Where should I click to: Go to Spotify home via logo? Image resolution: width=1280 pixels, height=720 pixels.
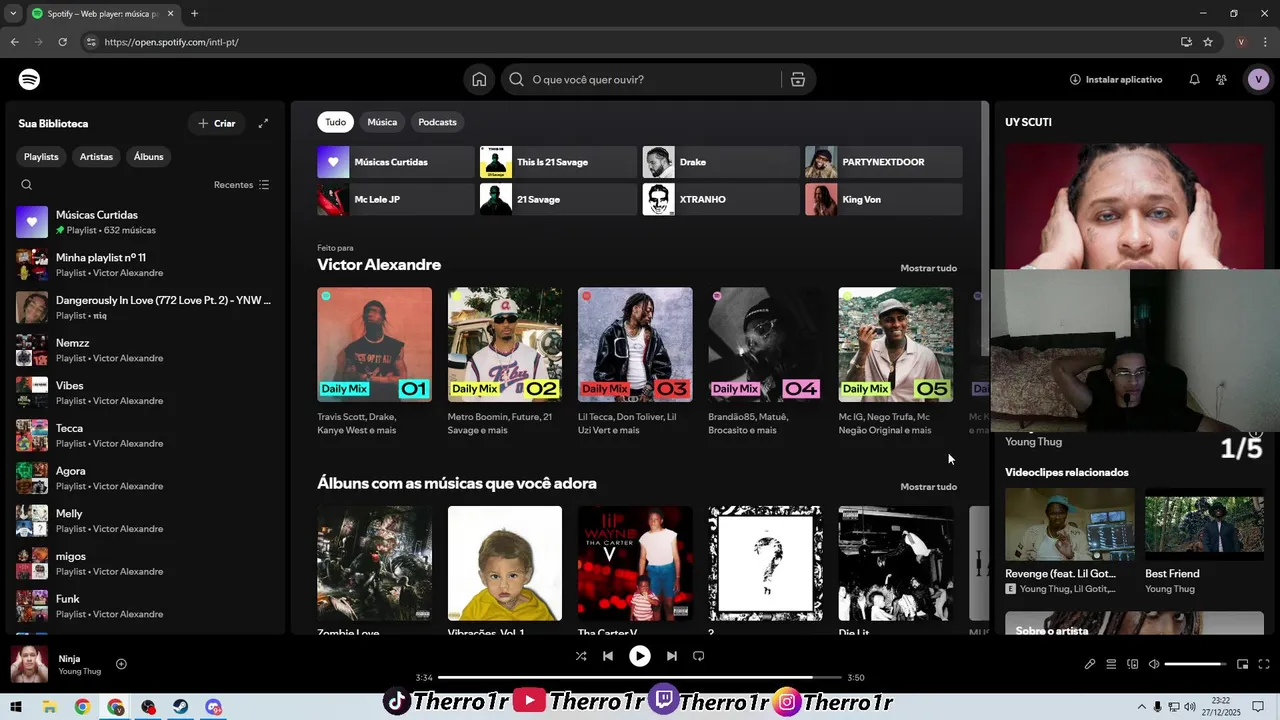click(x=29, y=79)
